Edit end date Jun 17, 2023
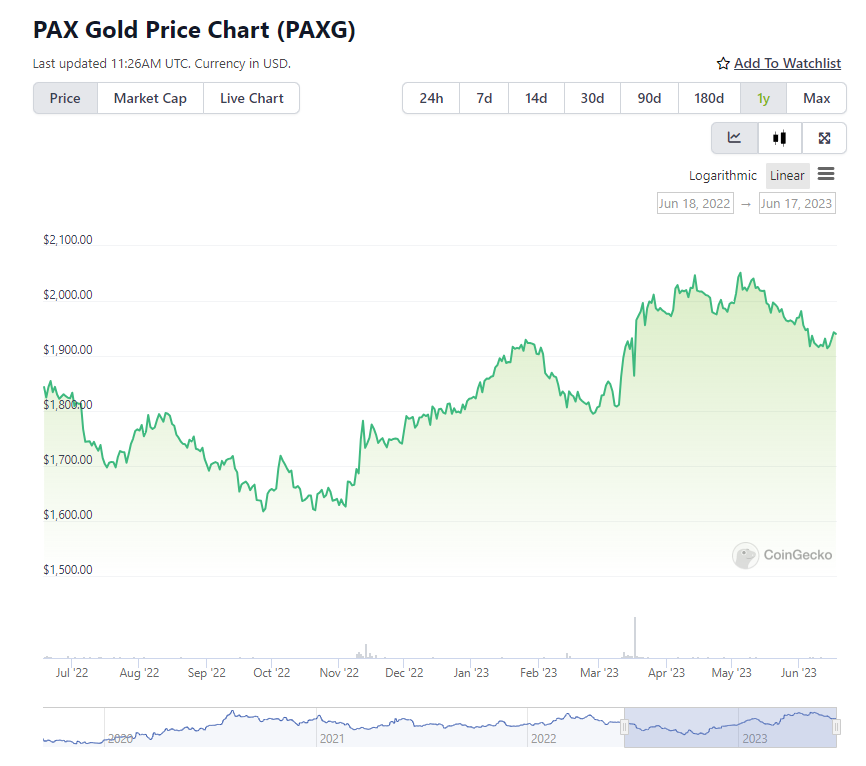Viewport: 866px width, 766px height. (796, 203)
